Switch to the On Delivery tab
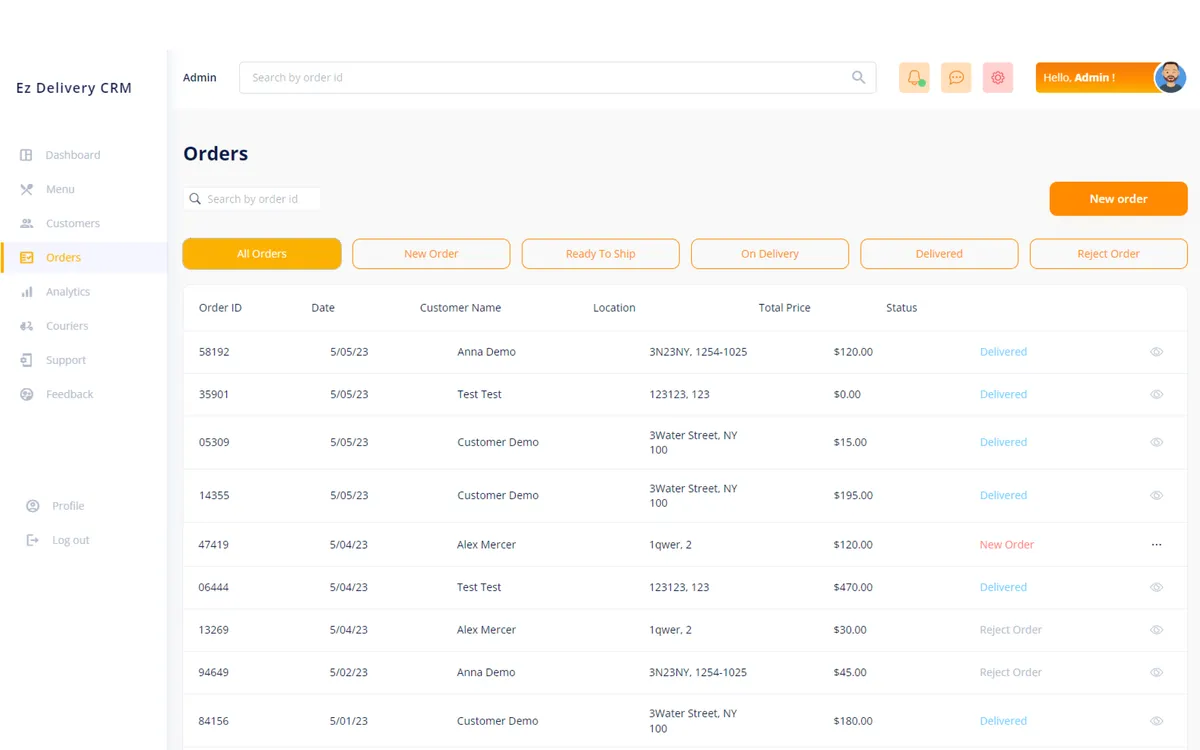Image resolution: width=1200 pixels, height=750 pixels. coord(770,254)
